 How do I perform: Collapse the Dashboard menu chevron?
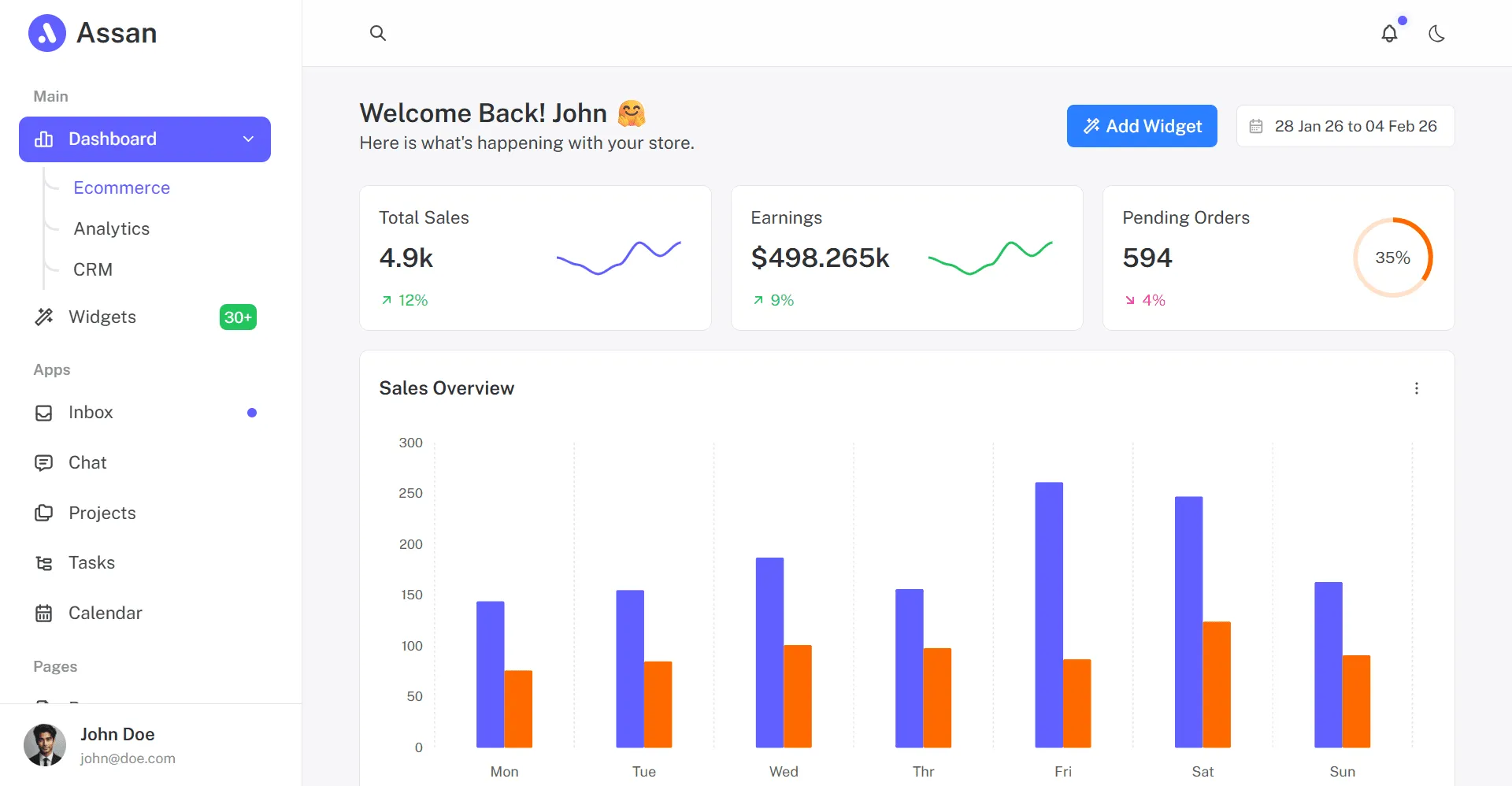pos(248,139)
